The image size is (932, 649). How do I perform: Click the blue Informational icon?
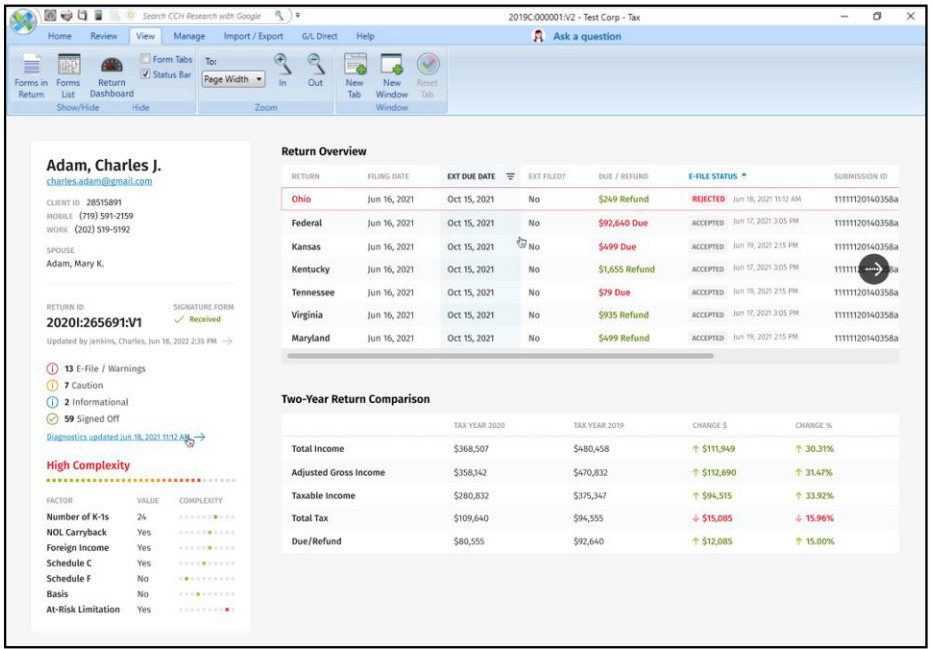(x=52, y=402)
